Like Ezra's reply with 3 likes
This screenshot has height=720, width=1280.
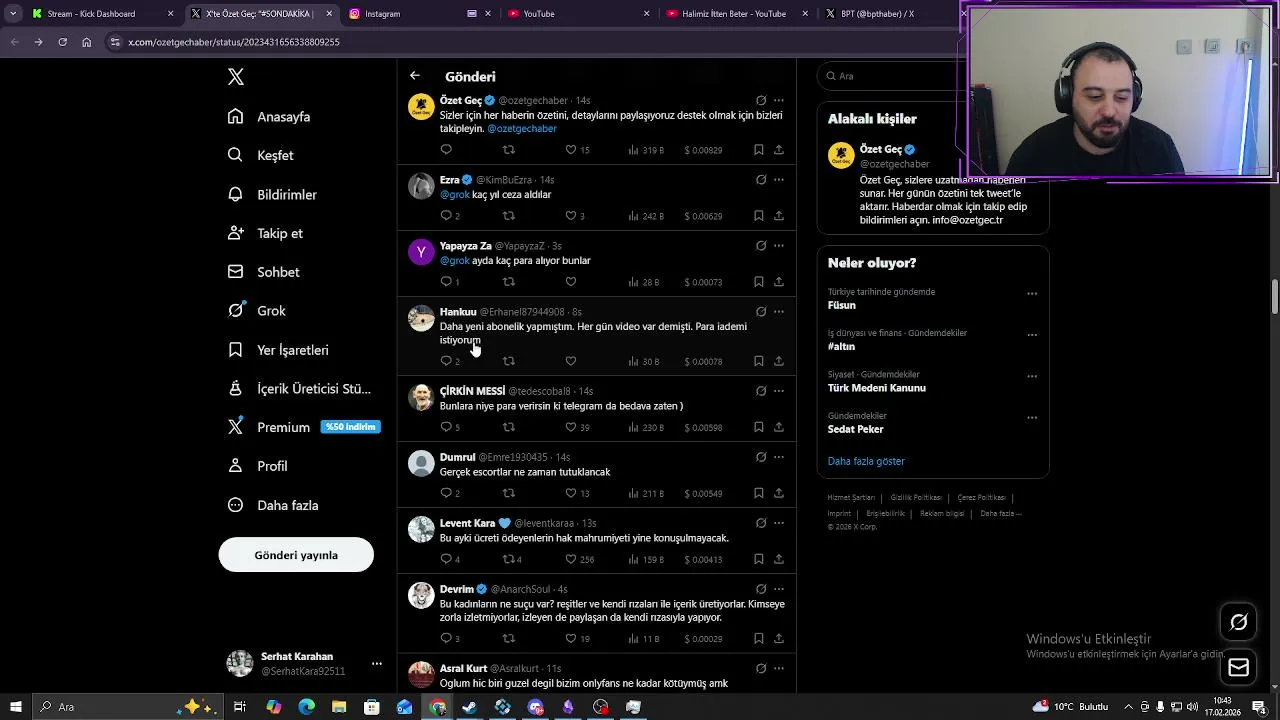575,216
